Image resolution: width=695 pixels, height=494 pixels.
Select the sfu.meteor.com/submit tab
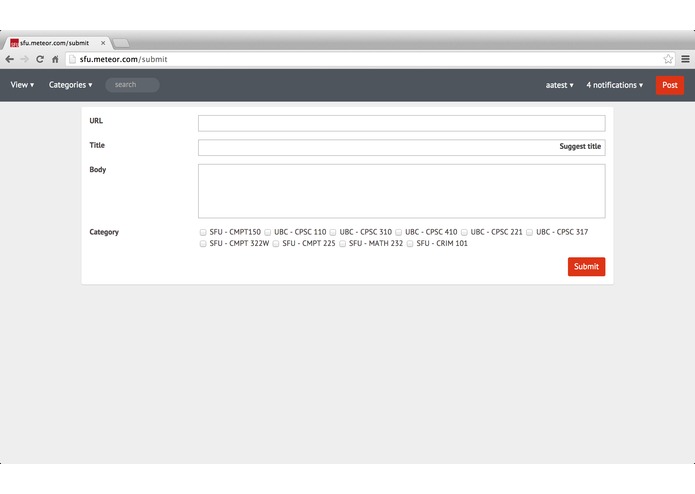coord(56,43)
